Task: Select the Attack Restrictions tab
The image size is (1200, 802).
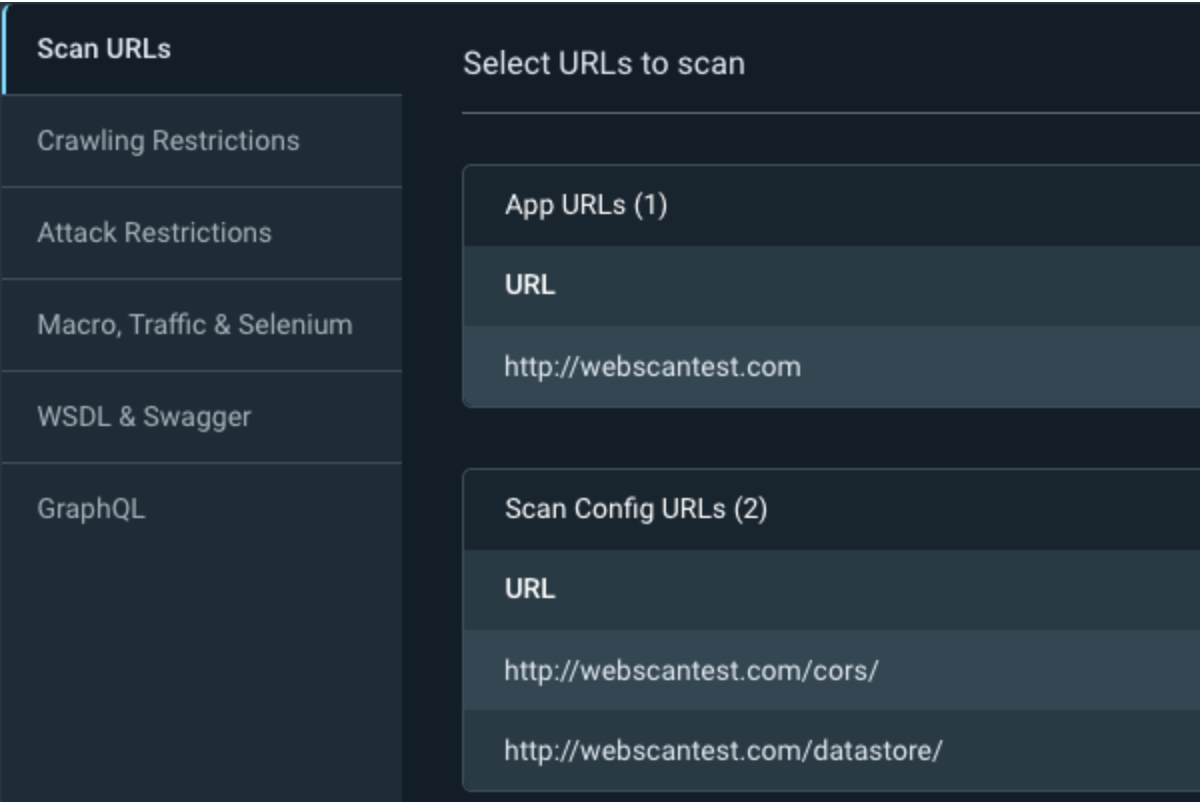Action: pyautogui.click(x=154, y=233)
